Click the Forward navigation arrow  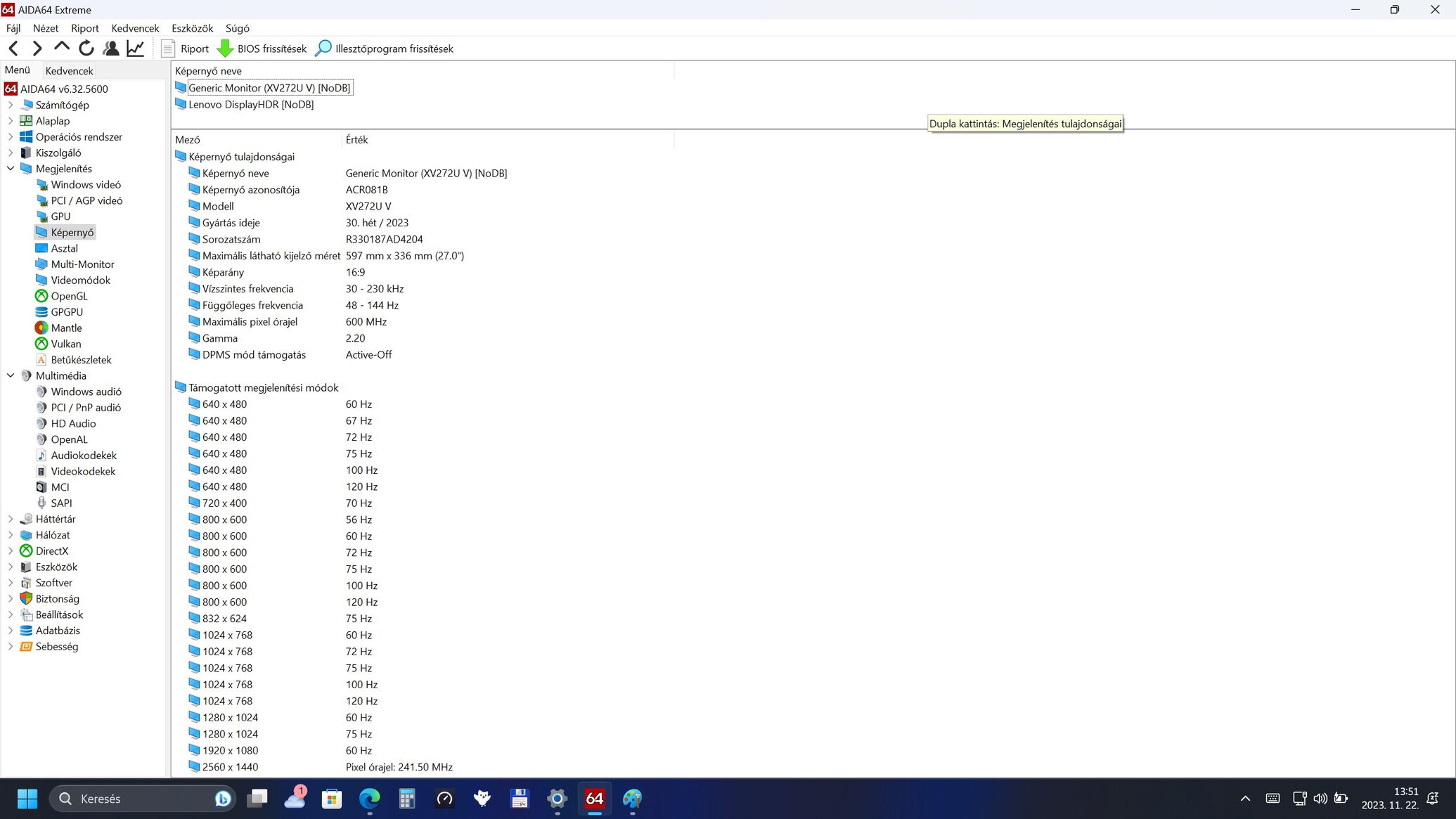point(37,49)
